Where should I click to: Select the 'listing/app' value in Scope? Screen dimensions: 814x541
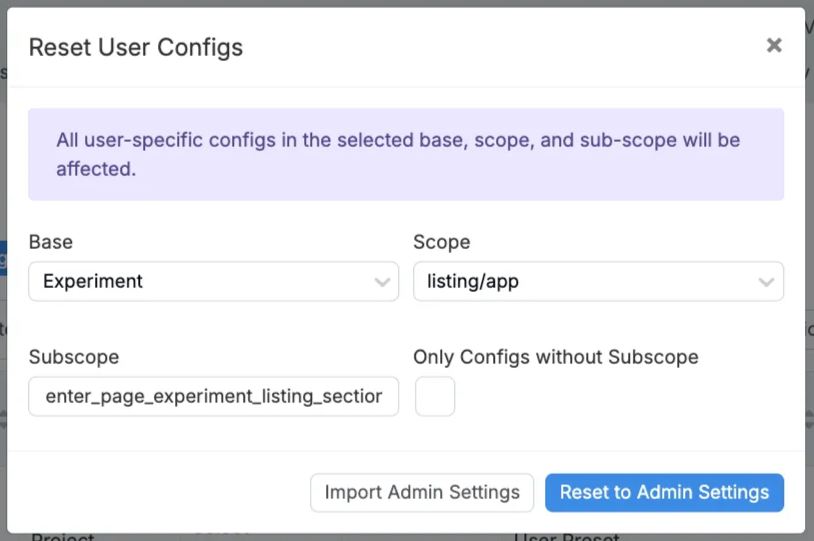click(x=473, y=282)
